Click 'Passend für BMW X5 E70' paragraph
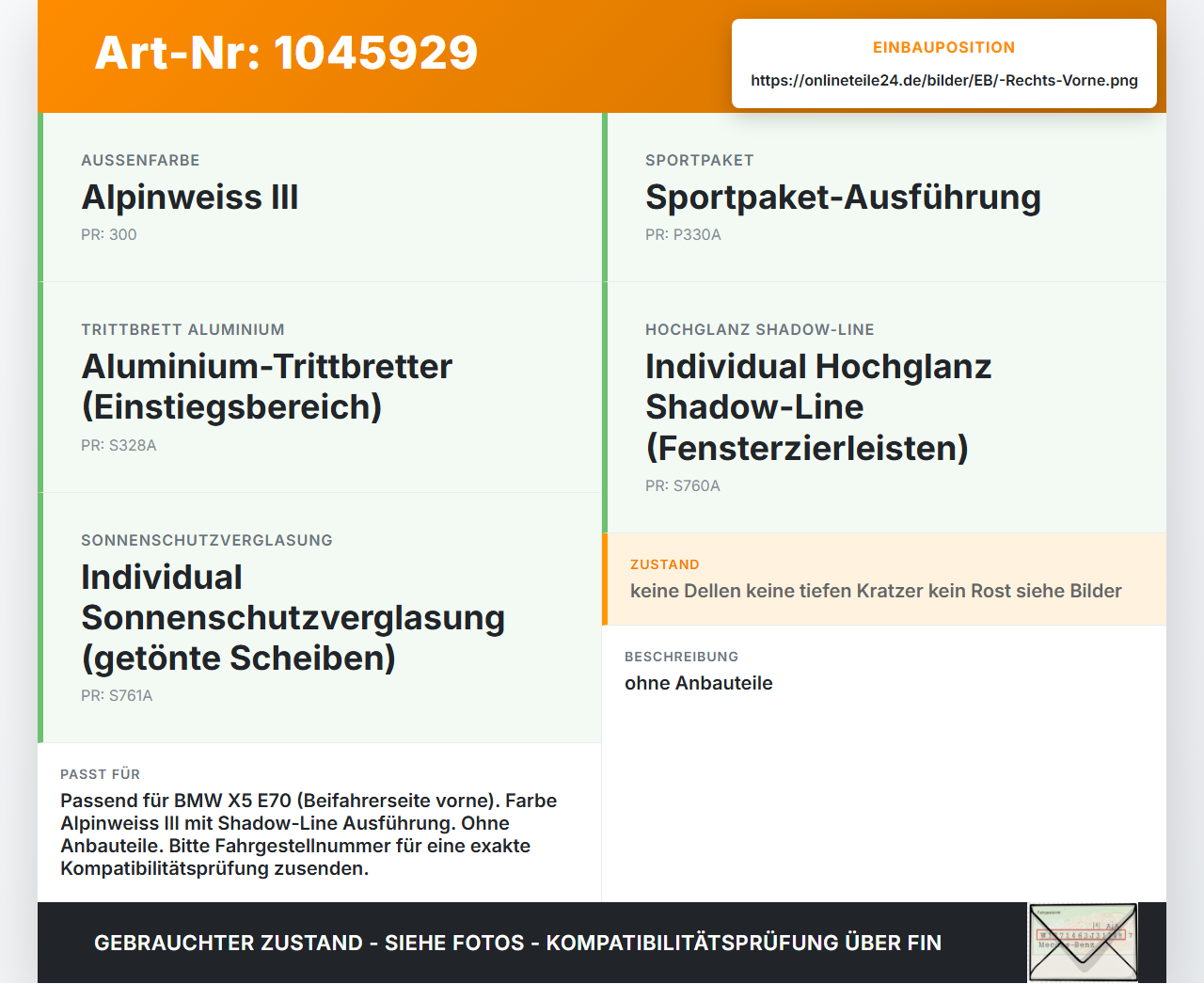Screen dimensions: 1204x984 309,834
